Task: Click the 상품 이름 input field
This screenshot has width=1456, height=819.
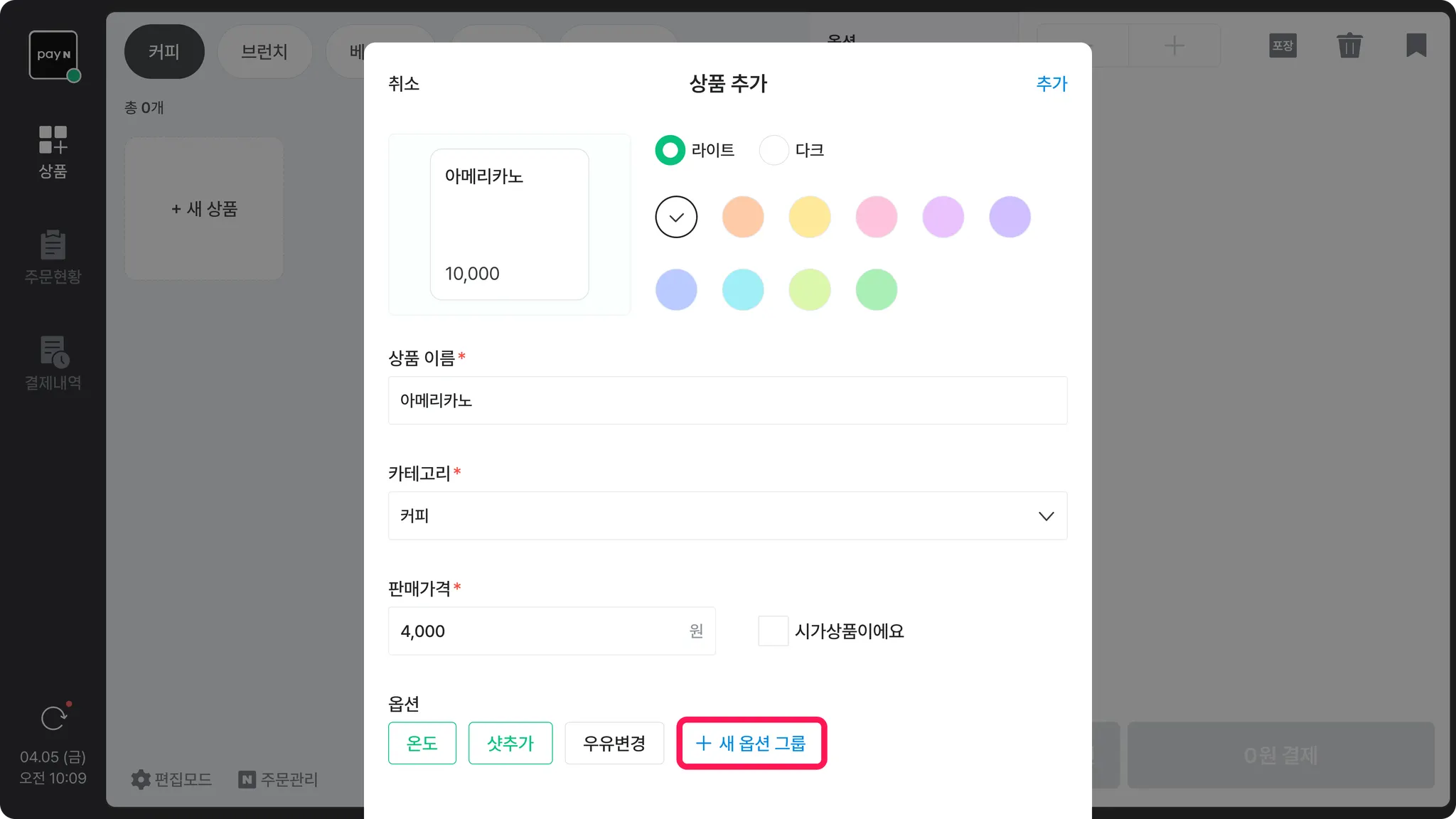Action: tap(727, 400)
